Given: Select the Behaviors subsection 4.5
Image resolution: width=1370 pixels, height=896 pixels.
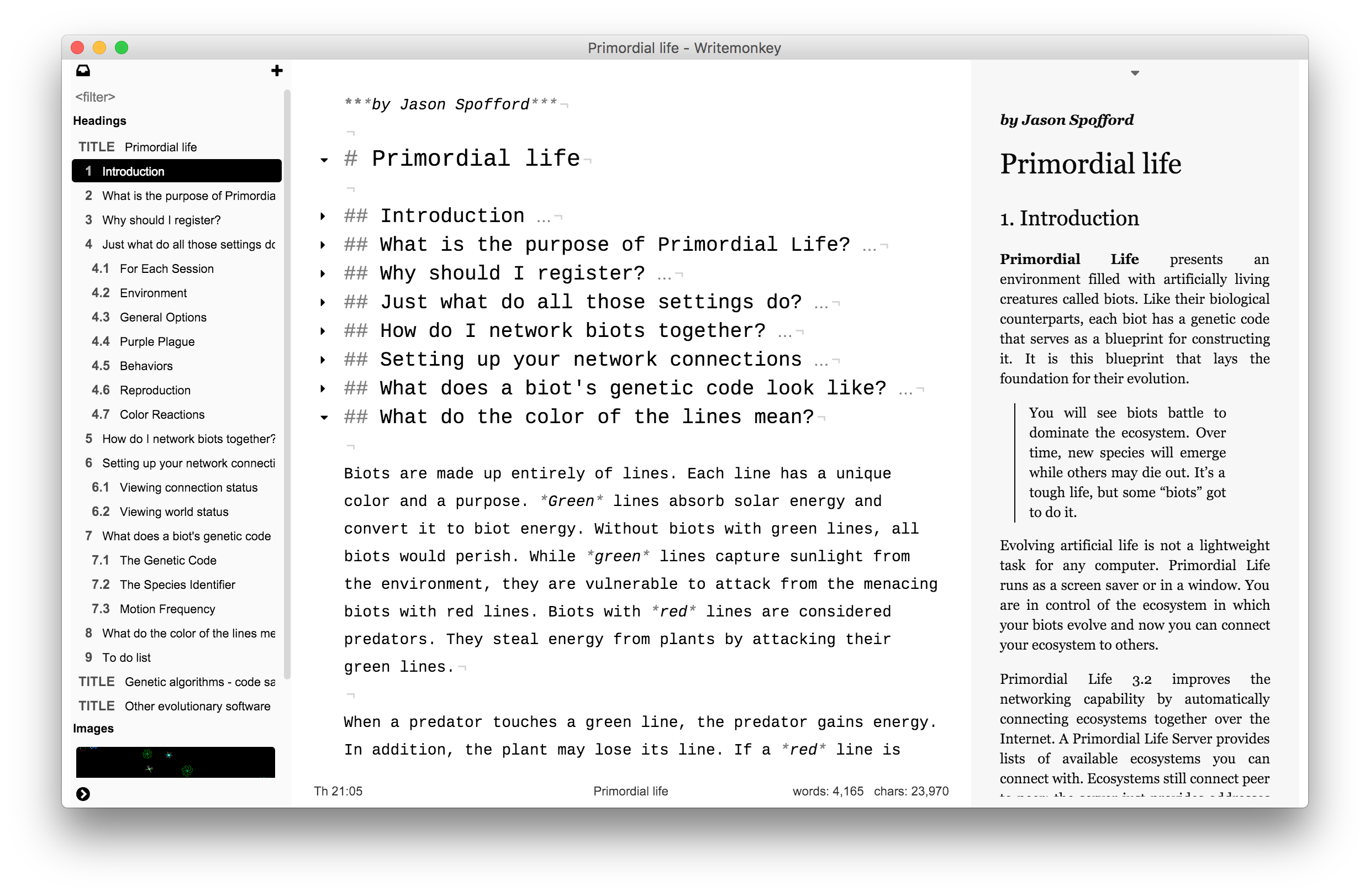Looking at the screenshot, I should (x=145, y=365).
